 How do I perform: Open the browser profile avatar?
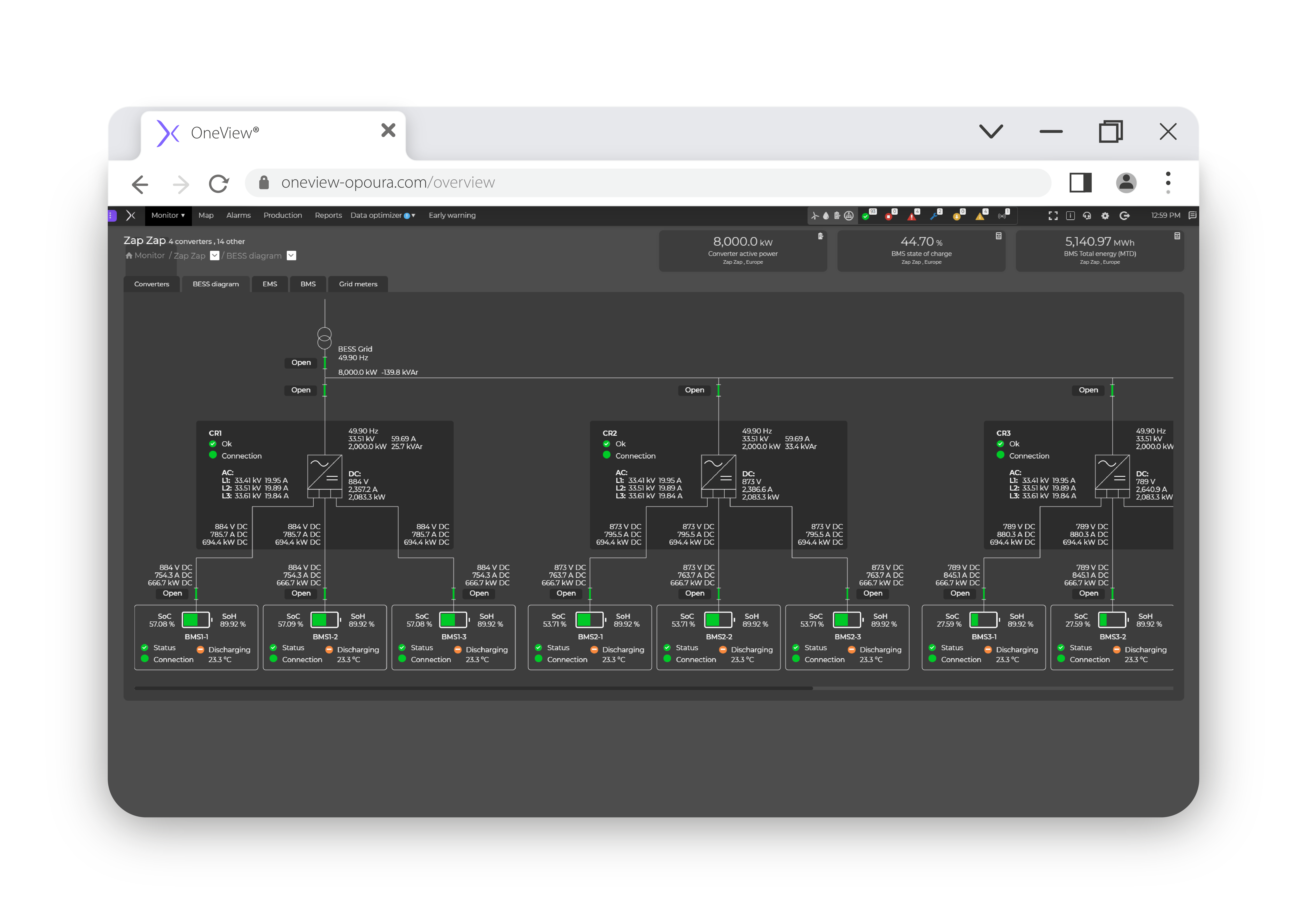coord(1126,183)
